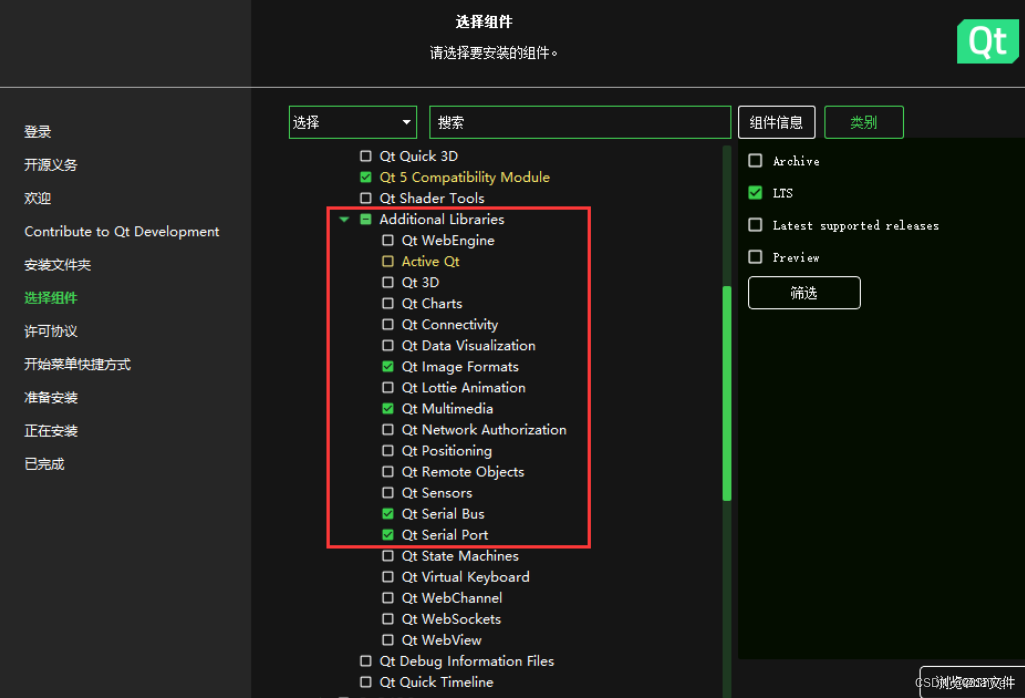This screenshot has height=698, width=1025.
Task: Go to the 欢迎 step
Action: 37,198
